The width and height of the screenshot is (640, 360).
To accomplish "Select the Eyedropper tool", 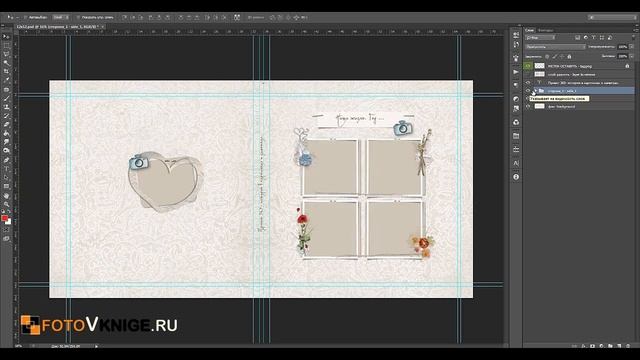I will coord(6,80).
